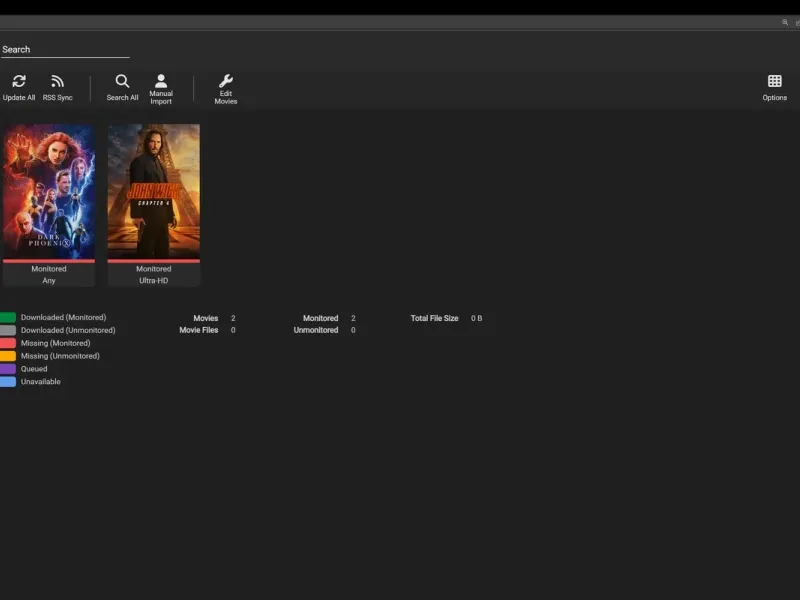Image resolution: width=800 pixels, height=600 pixels.
Task: Open the John Wick Chapter 4 poster
Action: (154, 191)
